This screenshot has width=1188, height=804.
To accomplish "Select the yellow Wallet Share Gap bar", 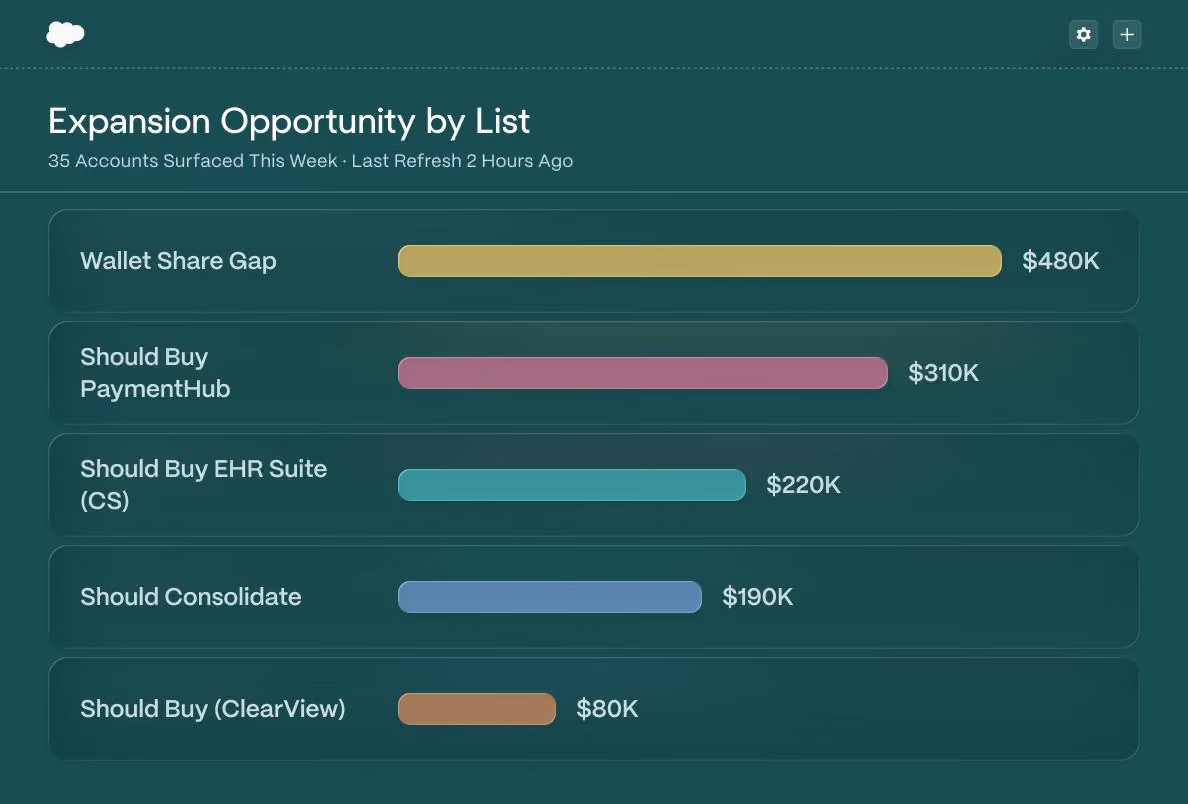I will 699,261.
